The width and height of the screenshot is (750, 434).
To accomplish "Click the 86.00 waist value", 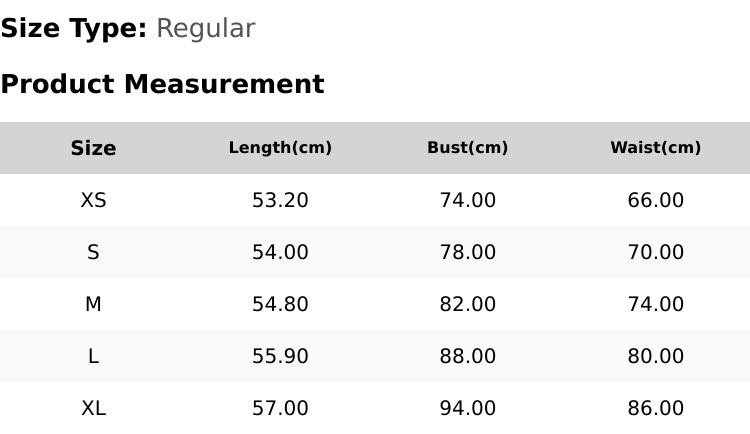I will tap(656, 409).
